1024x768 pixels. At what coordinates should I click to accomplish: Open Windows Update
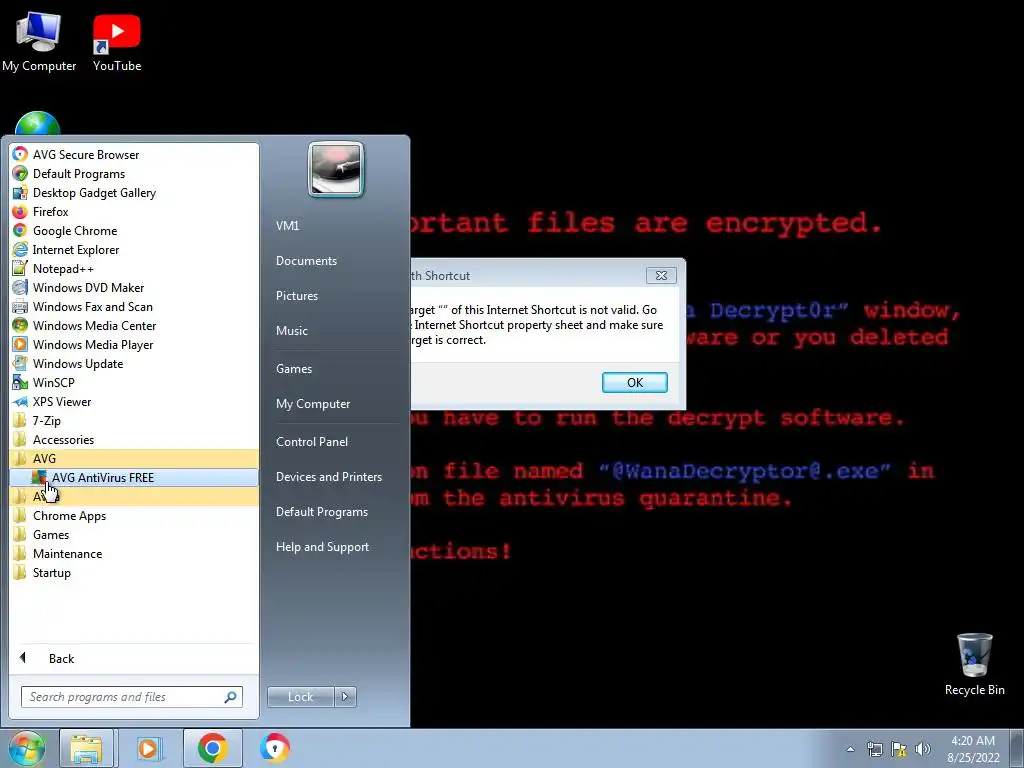click(x=134, y=363)
